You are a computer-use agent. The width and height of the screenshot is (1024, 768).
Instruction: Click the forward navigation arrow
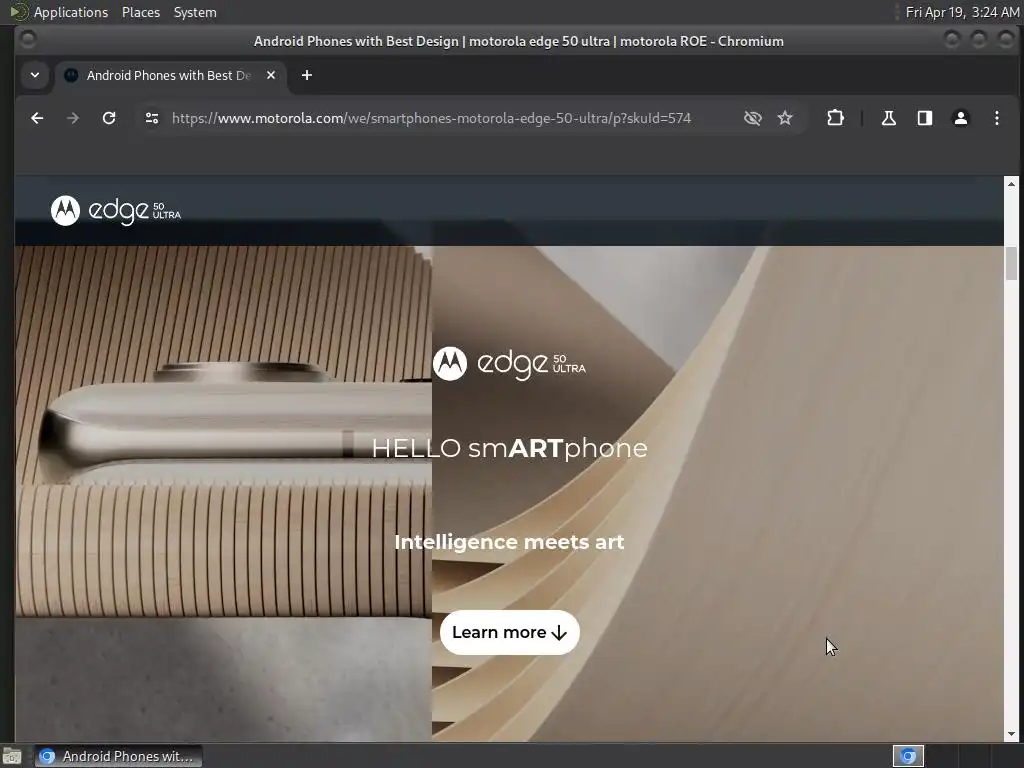(x=72, y=118)
